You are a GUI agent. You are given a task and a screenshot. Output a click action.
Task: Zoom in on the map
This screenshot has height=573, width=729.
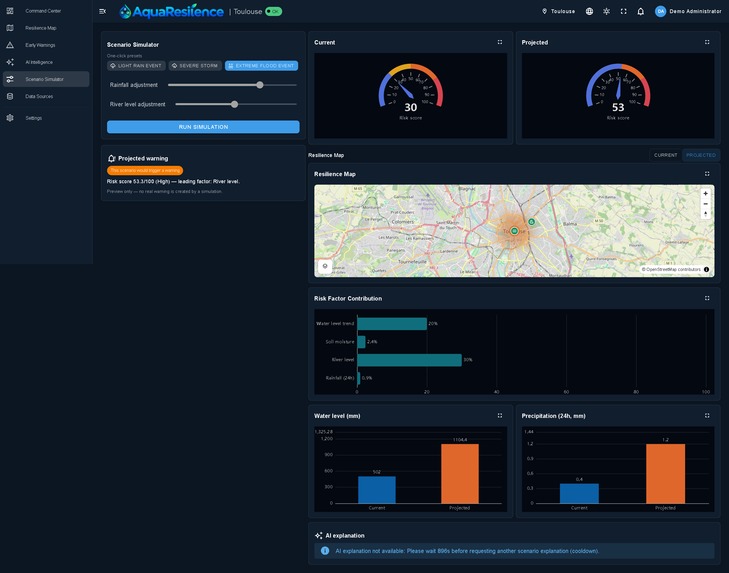click(705, 193)
